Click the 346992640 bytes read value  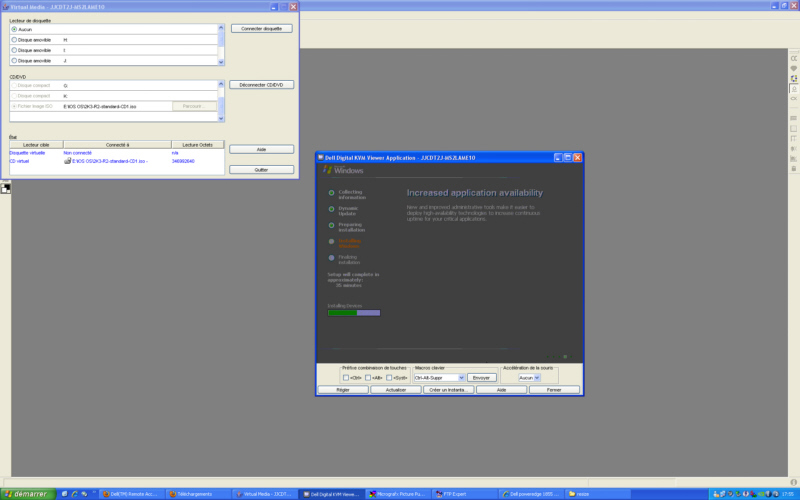[x=183, y=161]
